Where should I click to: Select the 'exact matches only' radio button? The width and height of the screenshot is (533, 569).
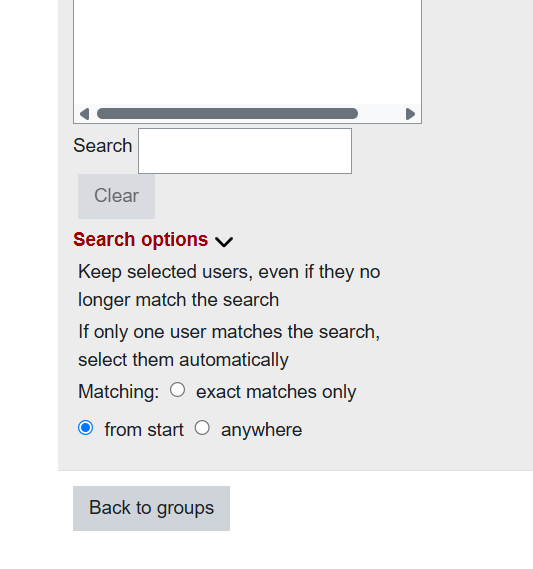point(177,390)
